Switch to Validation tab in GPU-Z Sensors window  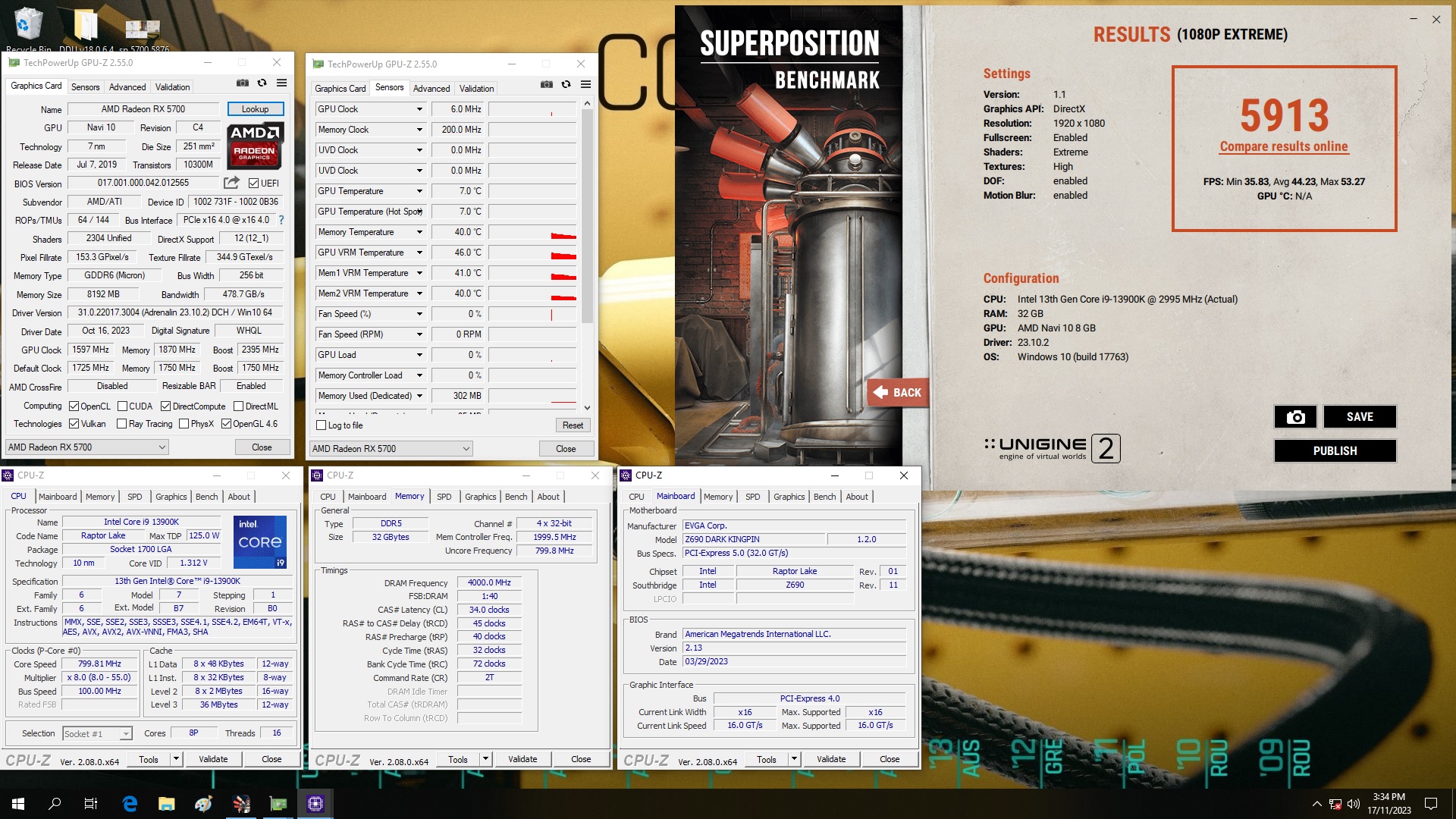pos(476,89)
